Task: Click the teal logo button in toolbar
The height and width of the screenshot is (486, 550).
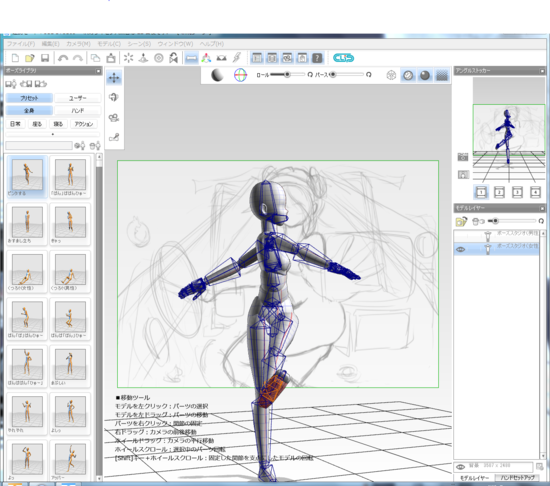Action: [x=343, y=58]
